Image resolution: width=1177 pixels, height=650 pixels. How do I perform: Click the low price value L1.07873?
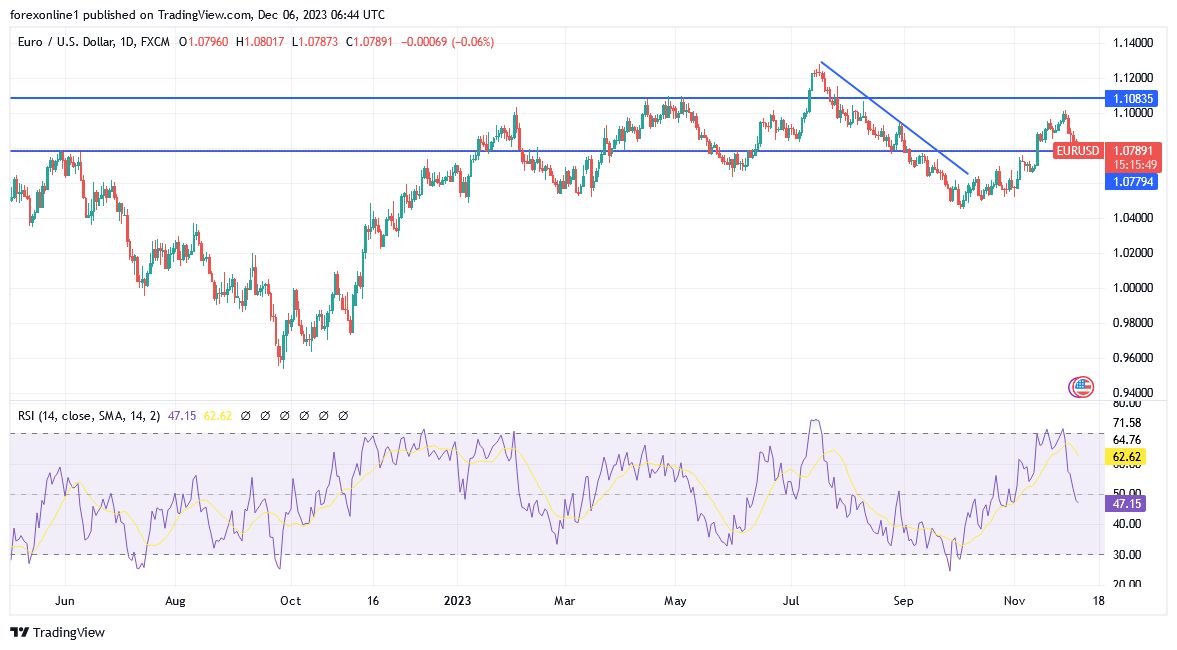click(315, 42)
